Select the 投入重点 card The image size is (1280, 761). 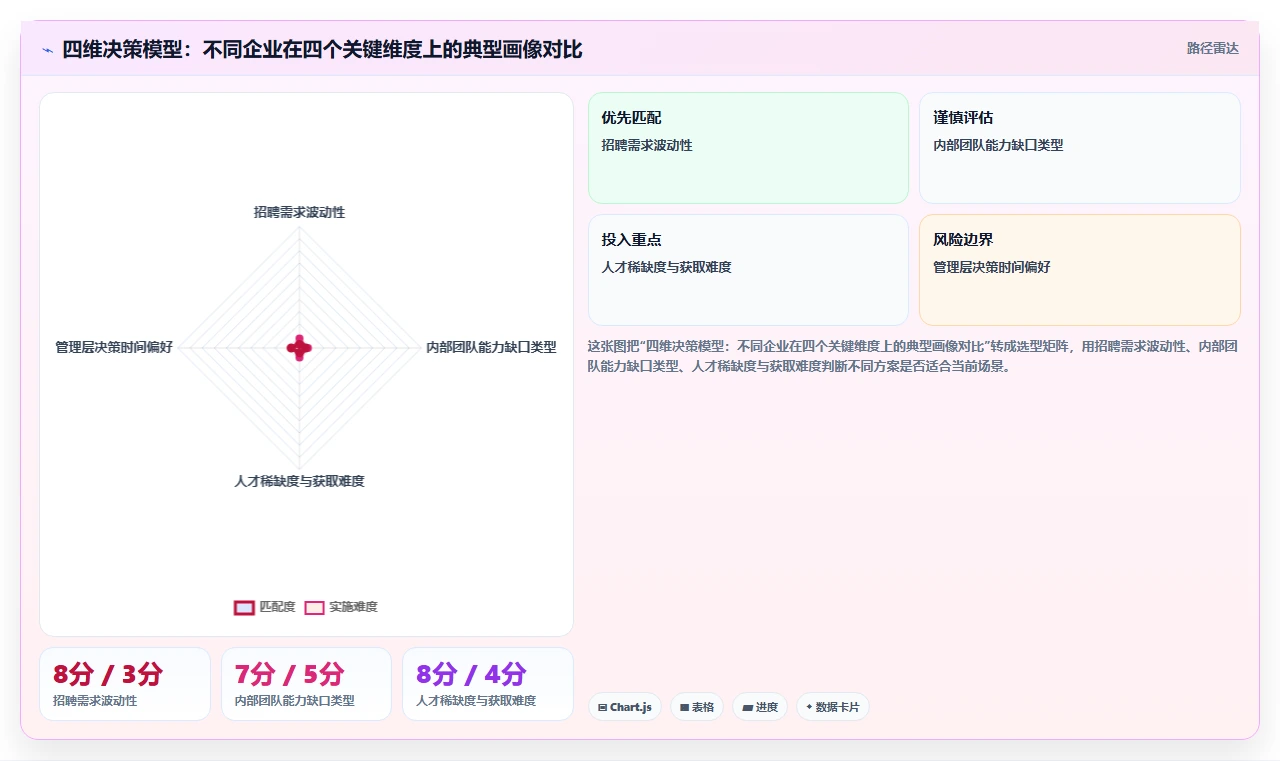pos(748,270)
